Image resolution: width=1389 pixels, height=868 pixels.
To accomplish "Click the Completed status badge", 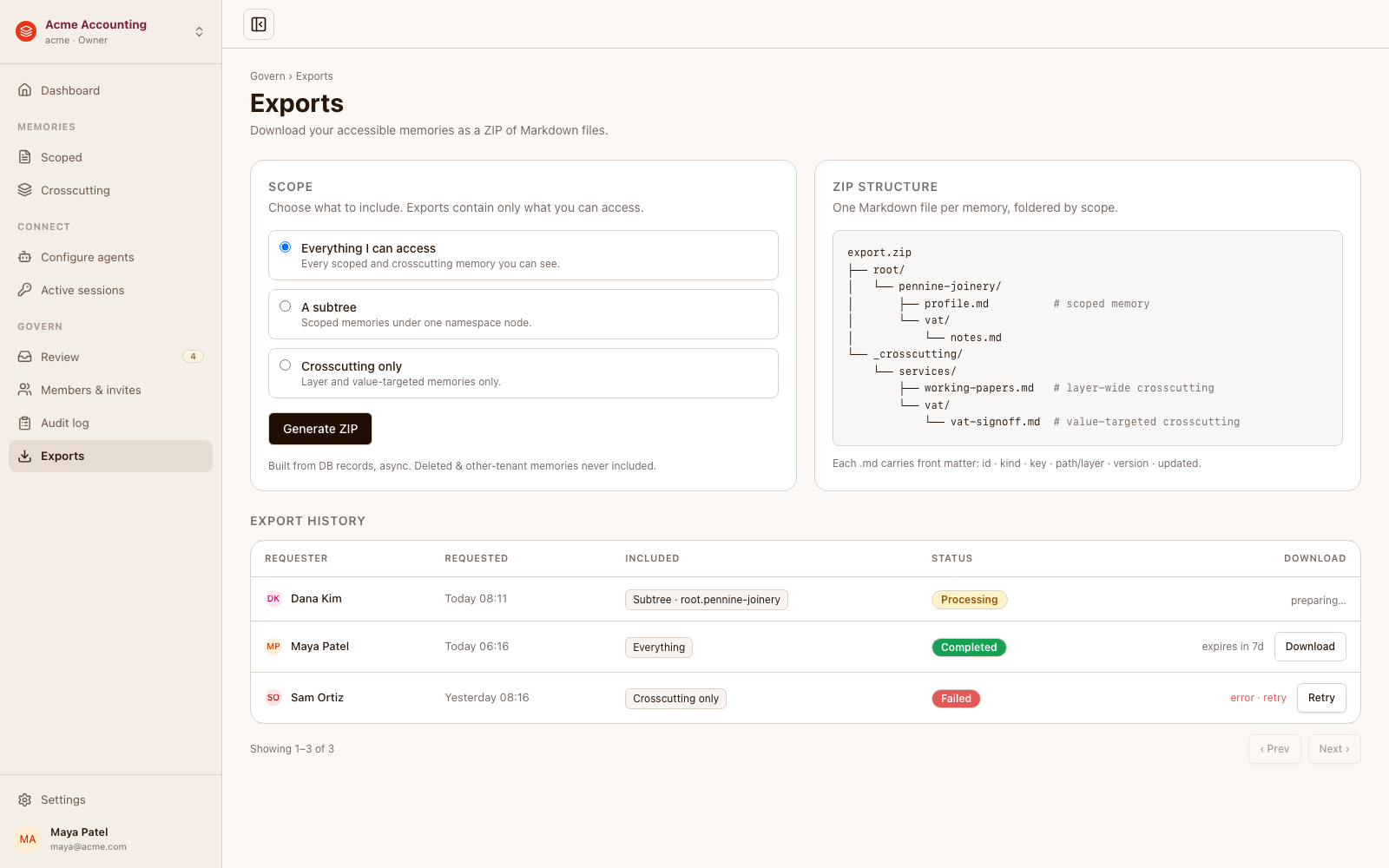I will pyautogui.click(x=969, y=648).
